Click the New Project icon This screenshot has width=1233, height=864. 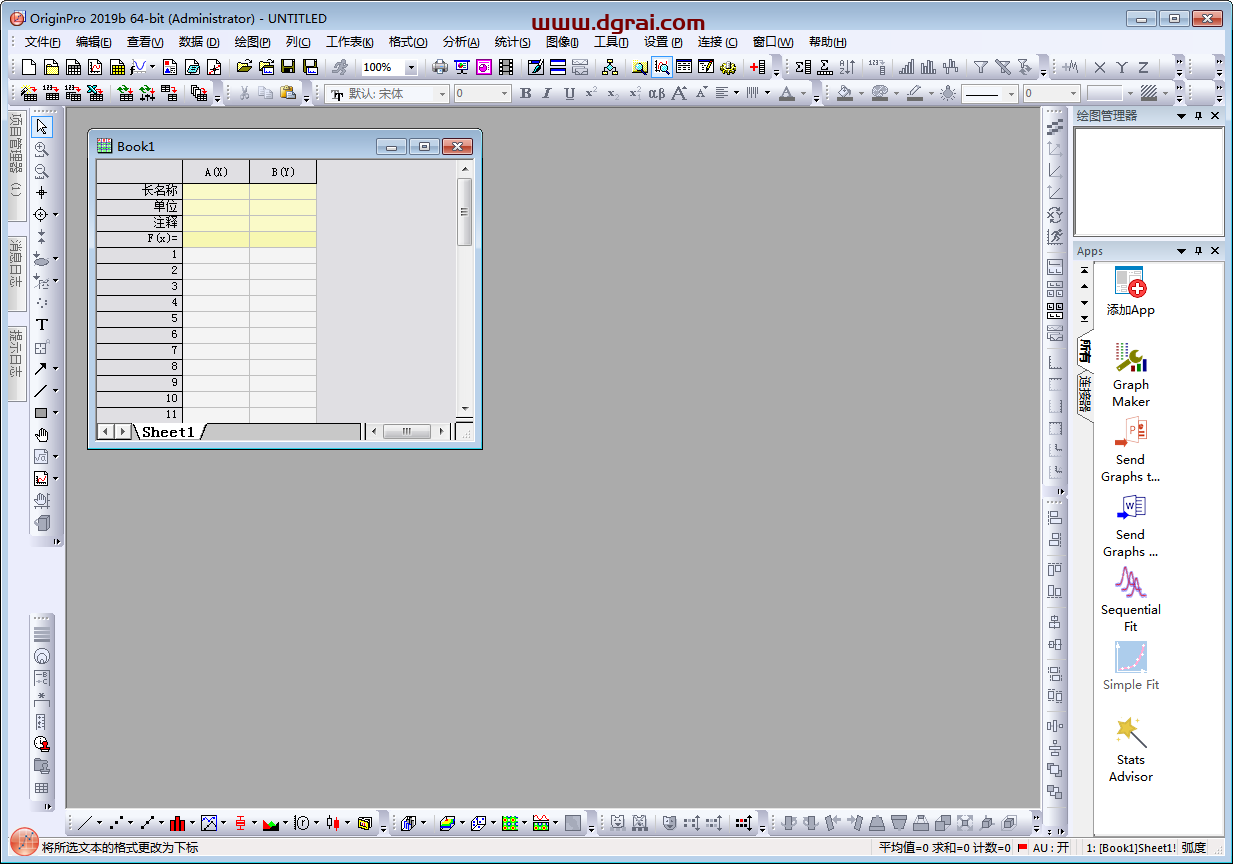29,67
